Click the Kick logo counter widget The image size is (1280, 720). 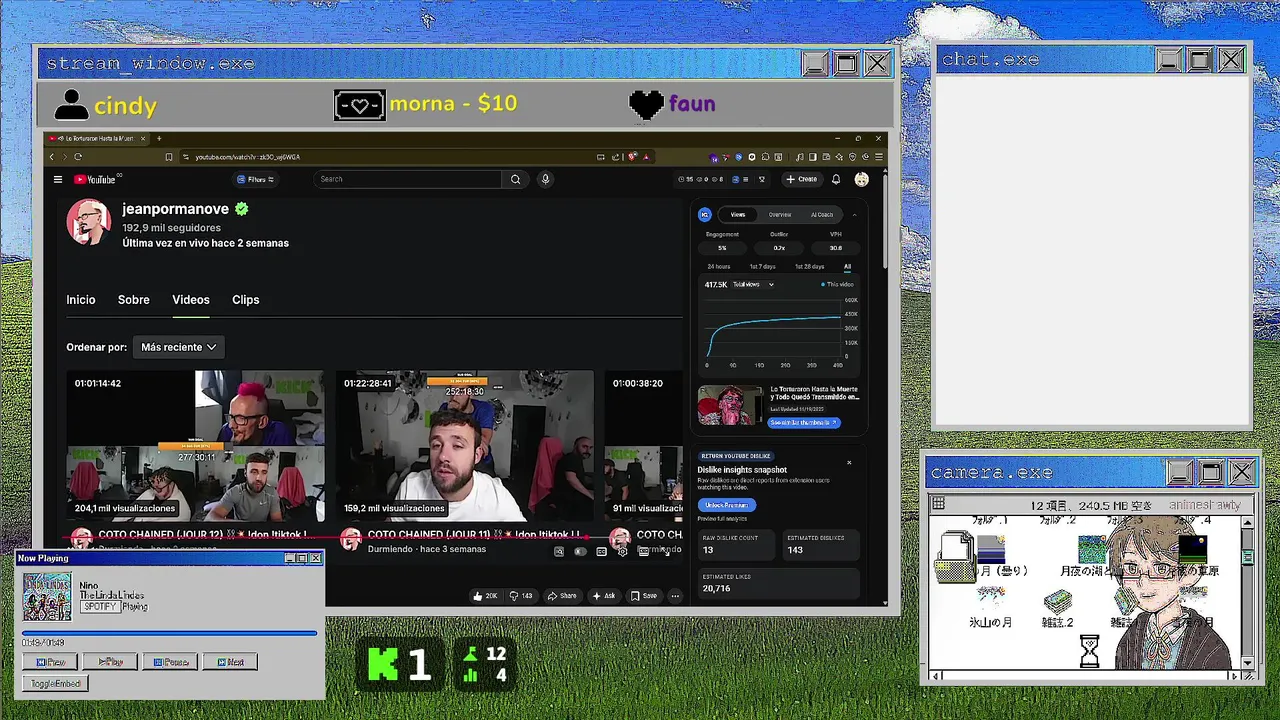click(x=400, y=665)
